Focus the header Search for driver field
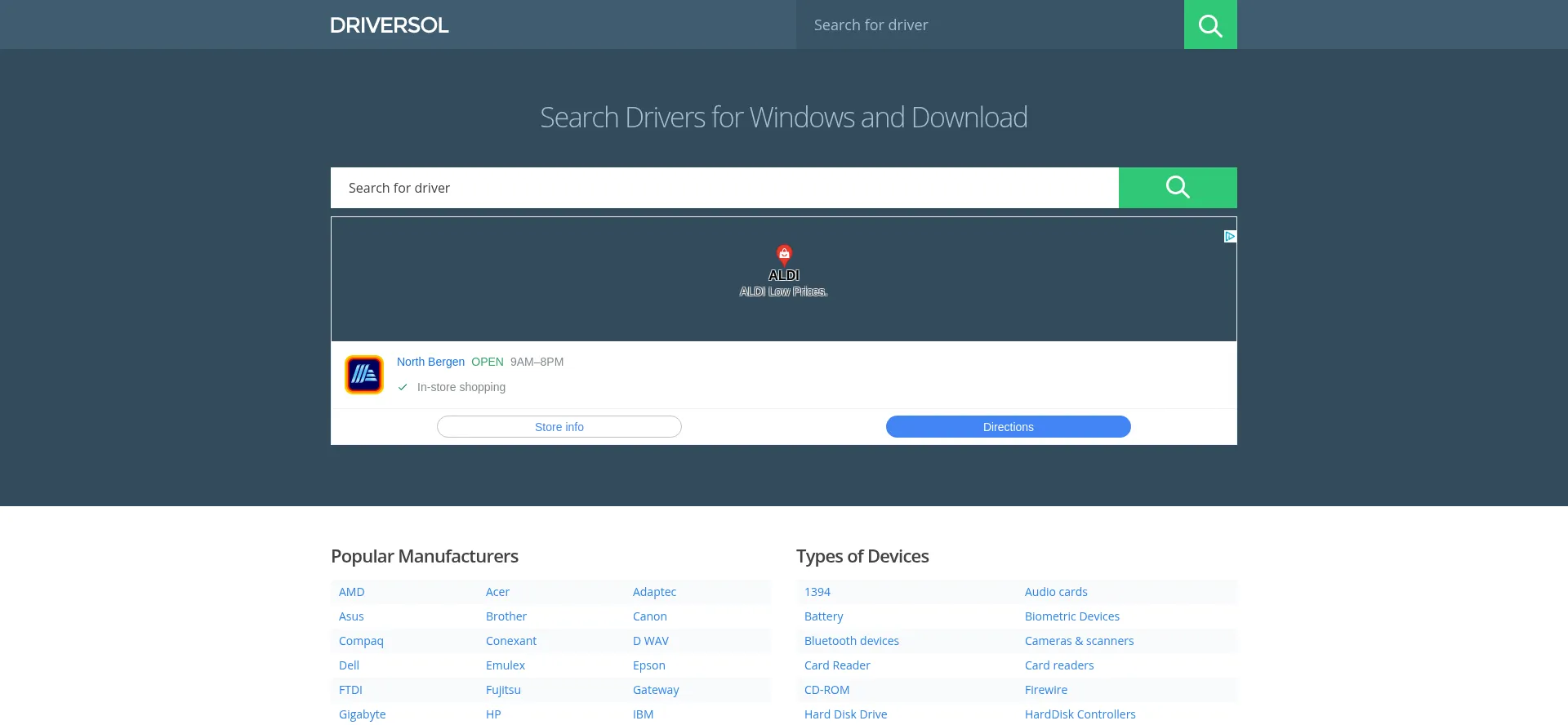 point(990,24)
